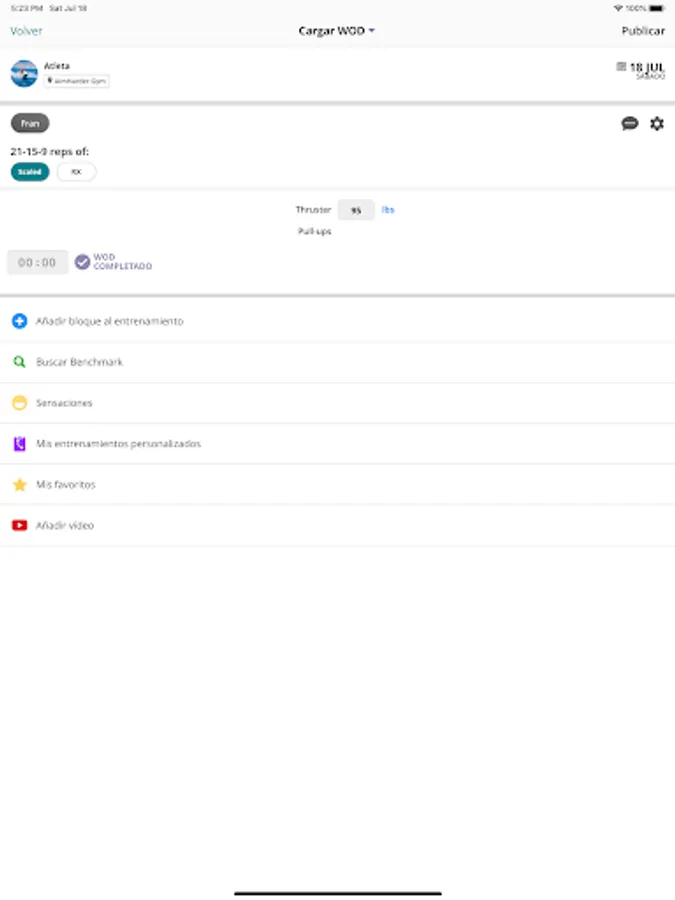Tap the yellow Sensaciones face icon
The width and height of the screenshot is (675, 900).
pos(20,403)
